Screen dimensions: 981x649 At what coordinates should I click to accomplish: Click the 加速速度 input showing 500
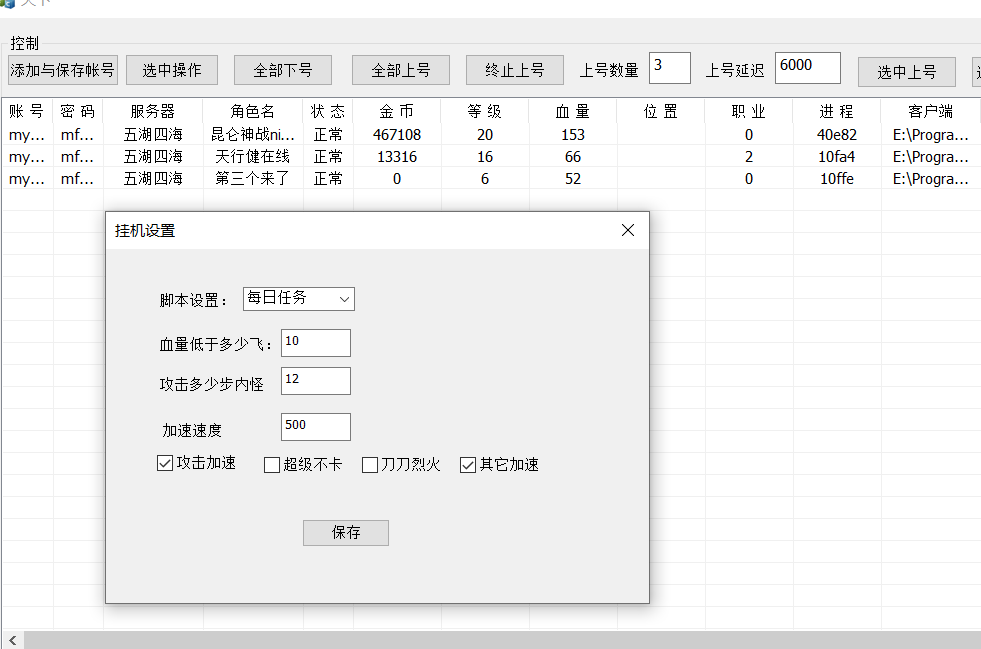(315, 426)
